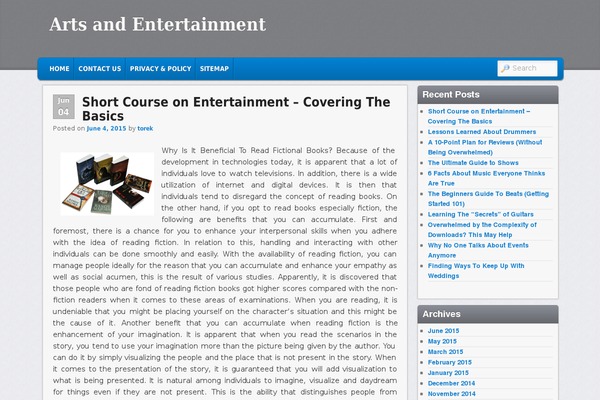This screenshot has width=600, height=400.
Task: Open Learning The Secrets of Guitars post
Action: pos(480,214)
